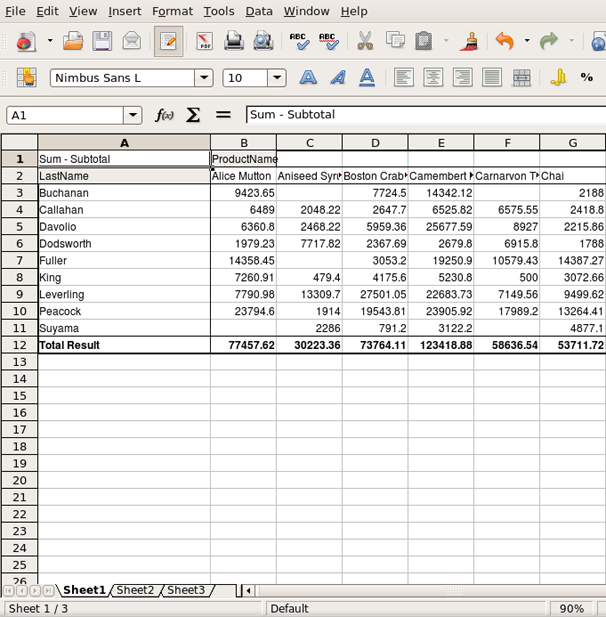The image size is (606, 617).
Task: Click the Undo arrow icon
Action: 505,41
